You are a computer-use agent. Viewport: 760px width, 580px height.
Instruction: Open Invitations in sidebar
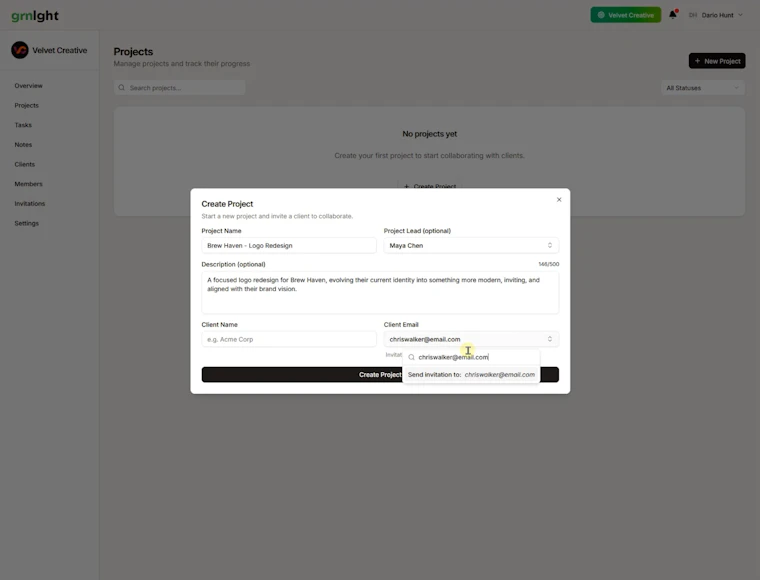30,204
